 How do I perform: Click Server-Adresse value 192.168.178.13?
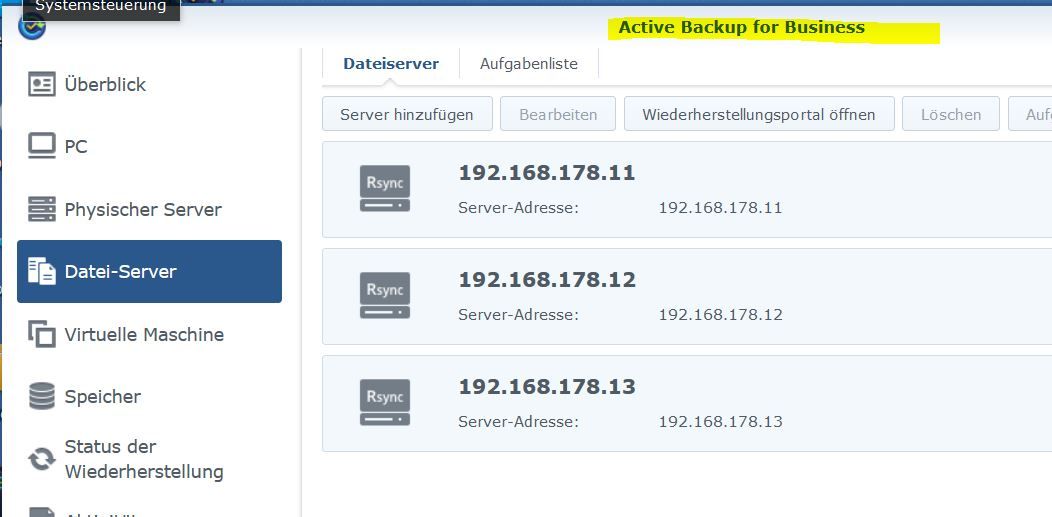[721, 422]
